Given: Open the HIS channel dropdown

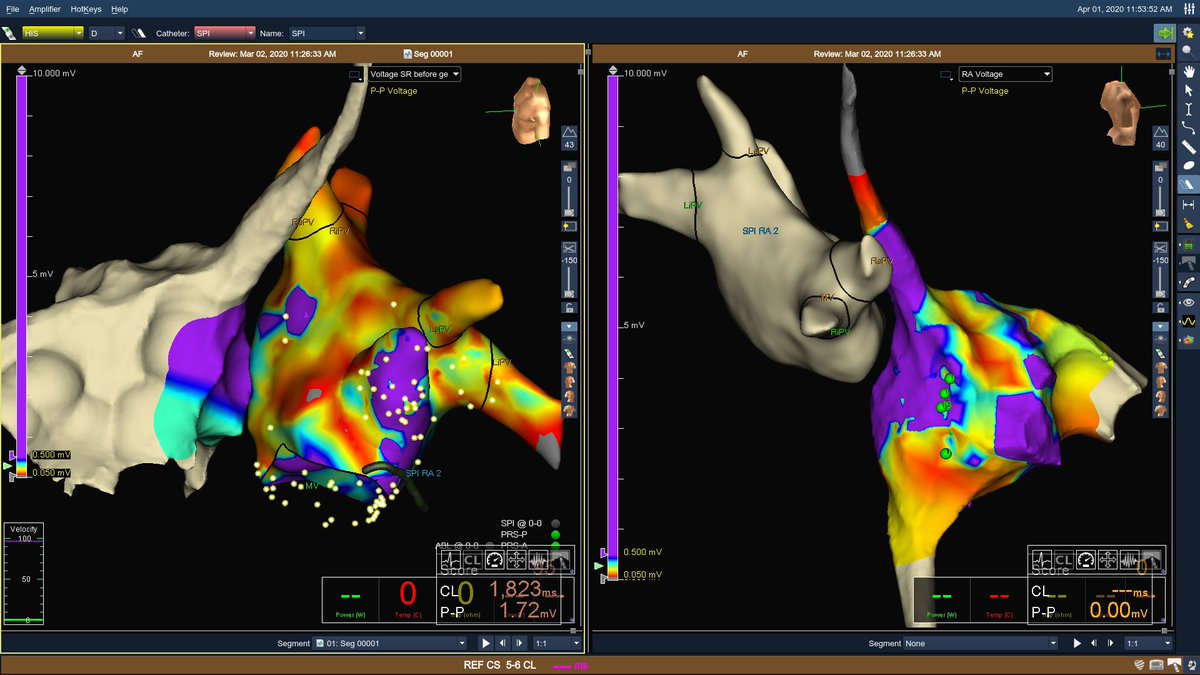Looking at the screenshot, I should coord(52,33).
